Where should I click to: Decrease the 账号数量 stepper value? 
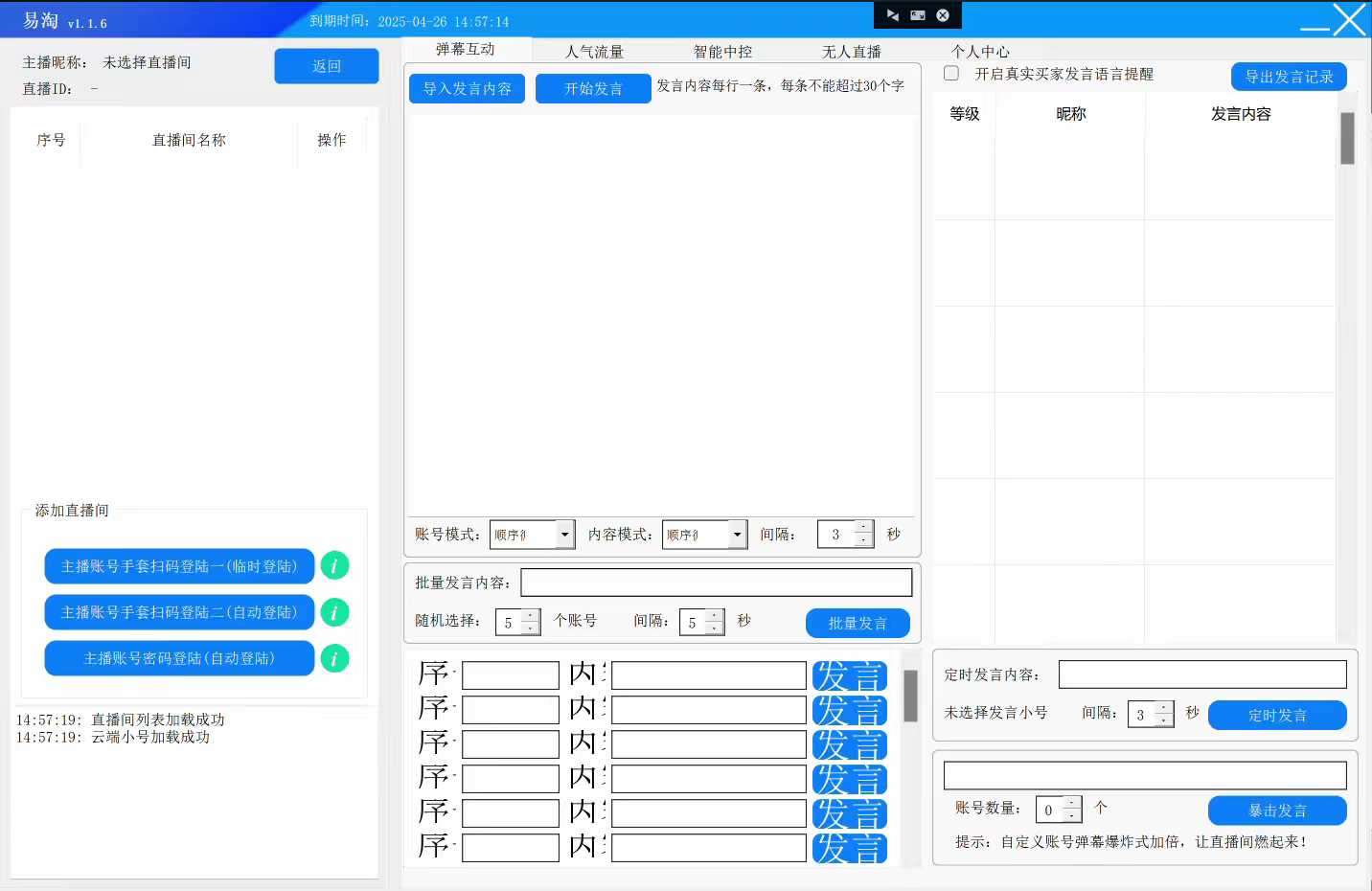(1071, 816)
